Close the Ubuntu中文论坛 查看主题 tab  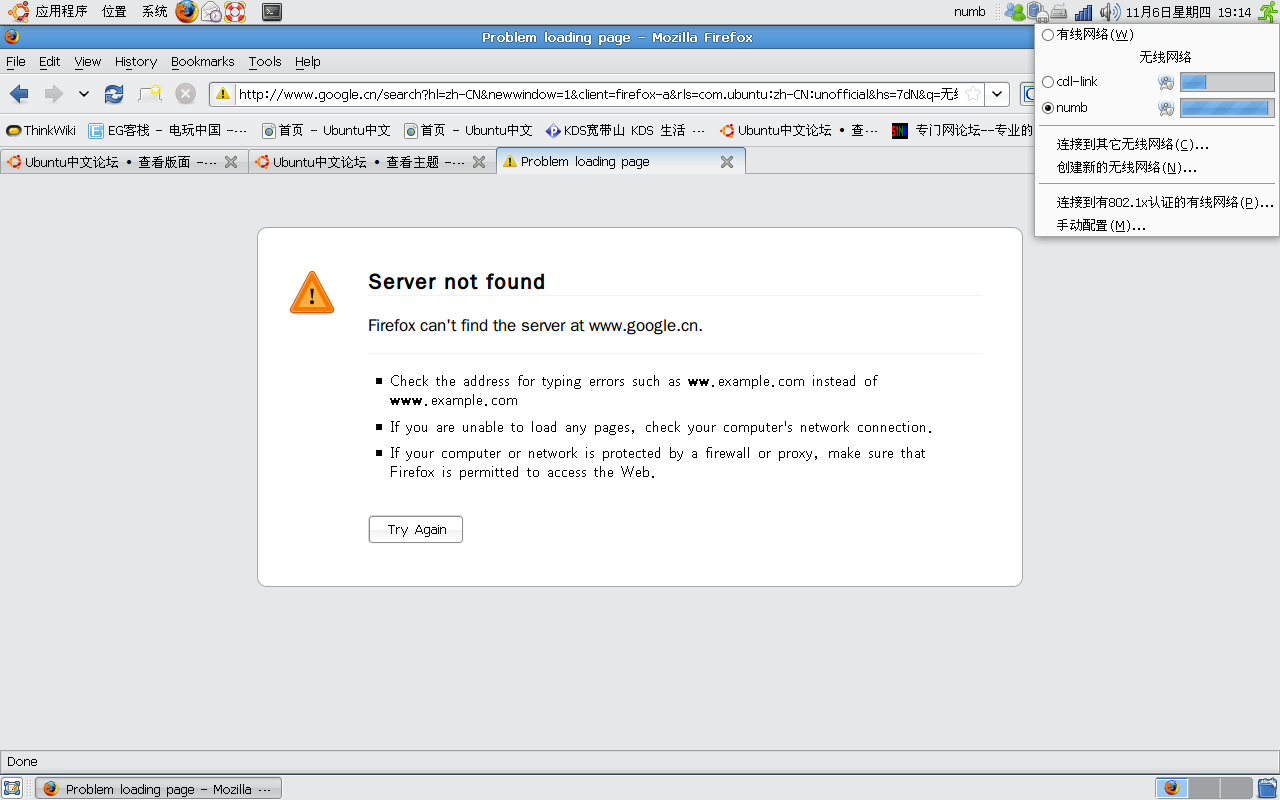pyautogui.click(x=478, y=162)
